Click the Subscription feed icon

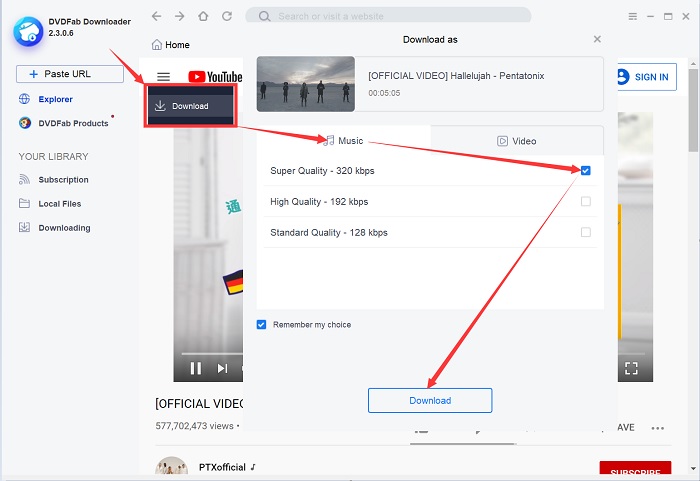pos(24,180)
